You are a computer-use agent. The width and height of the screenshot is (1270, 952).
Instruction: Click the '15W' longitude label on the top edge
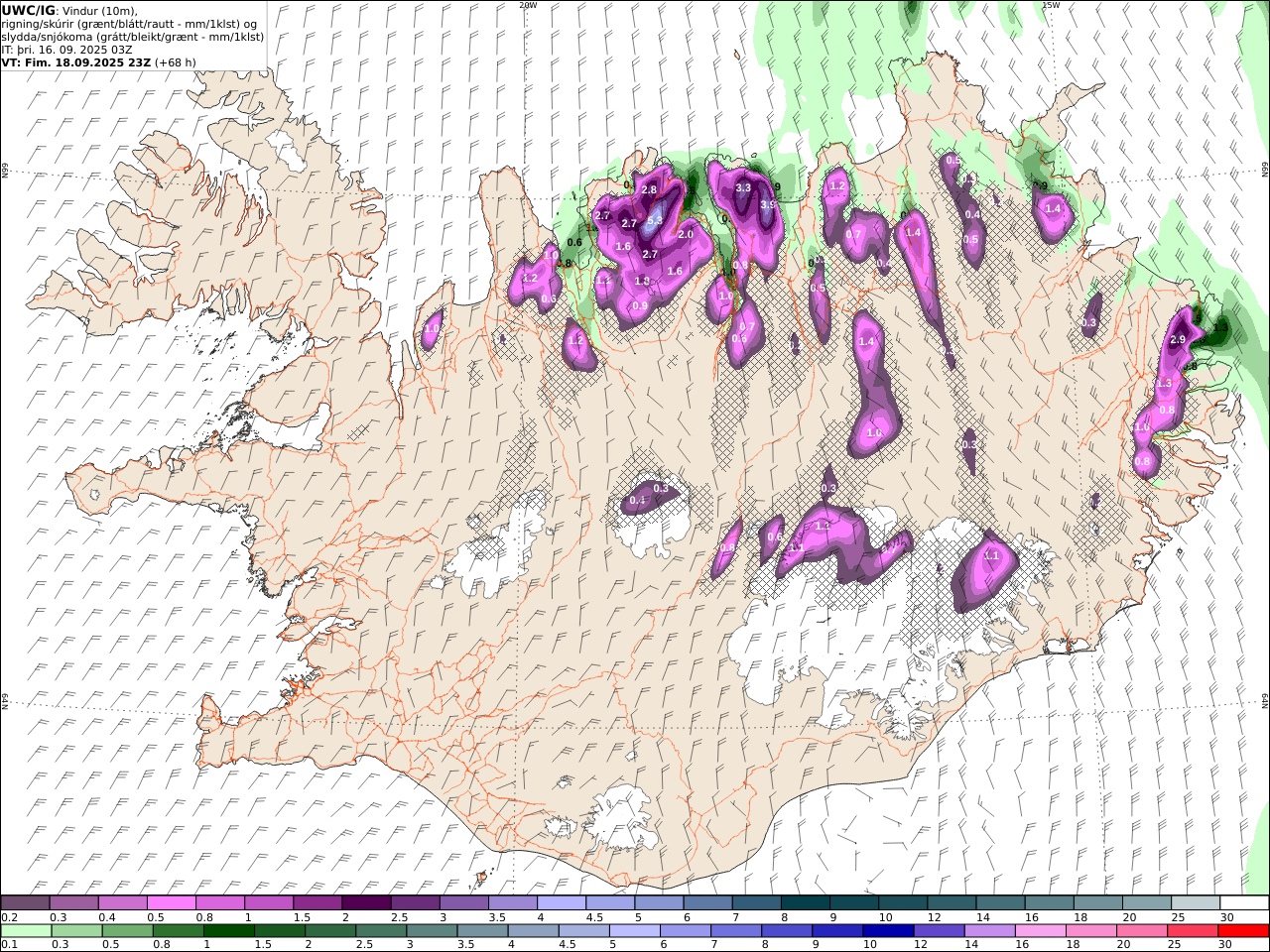click(1051, 5)
